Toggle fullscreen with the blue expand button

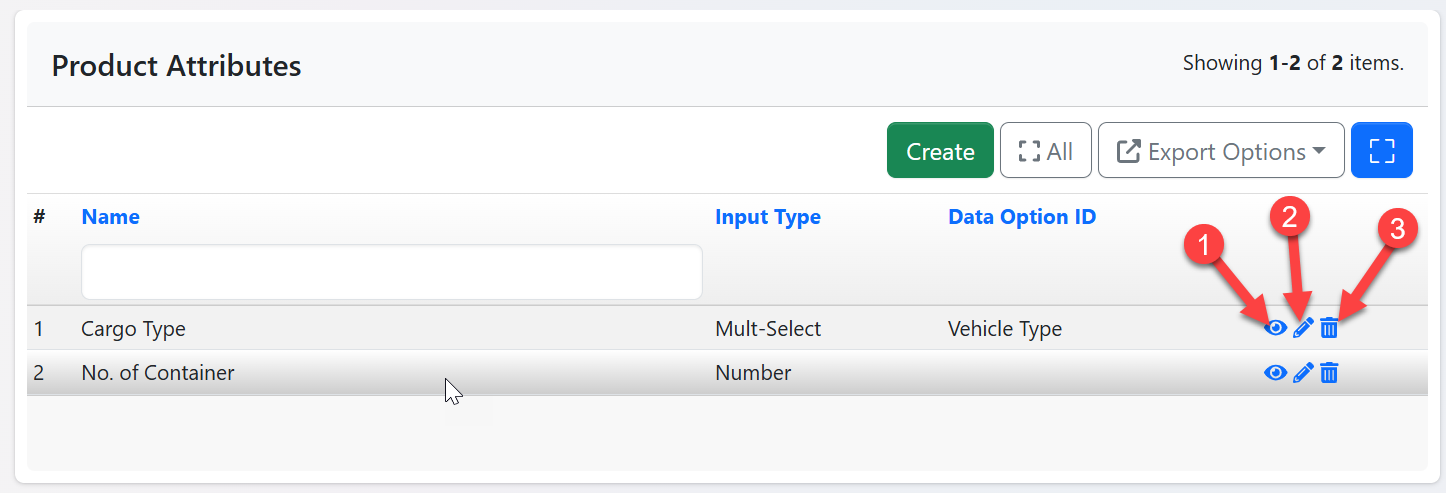1381,151
